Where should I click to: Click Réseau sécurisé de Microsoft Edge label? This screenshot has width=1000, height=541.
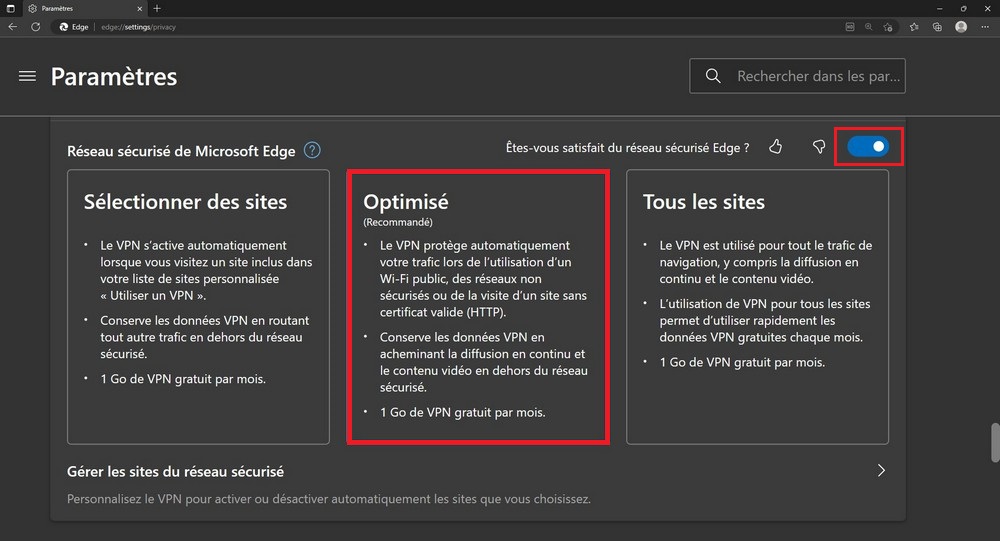pyautogui.click(x=181, y=151)
